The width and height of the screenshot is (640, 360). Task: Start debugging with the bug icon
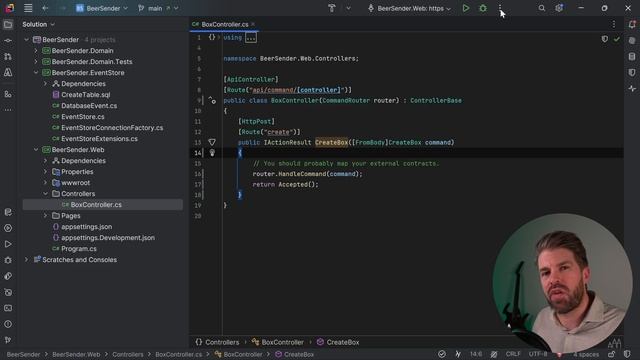click(x=482, y=8)
